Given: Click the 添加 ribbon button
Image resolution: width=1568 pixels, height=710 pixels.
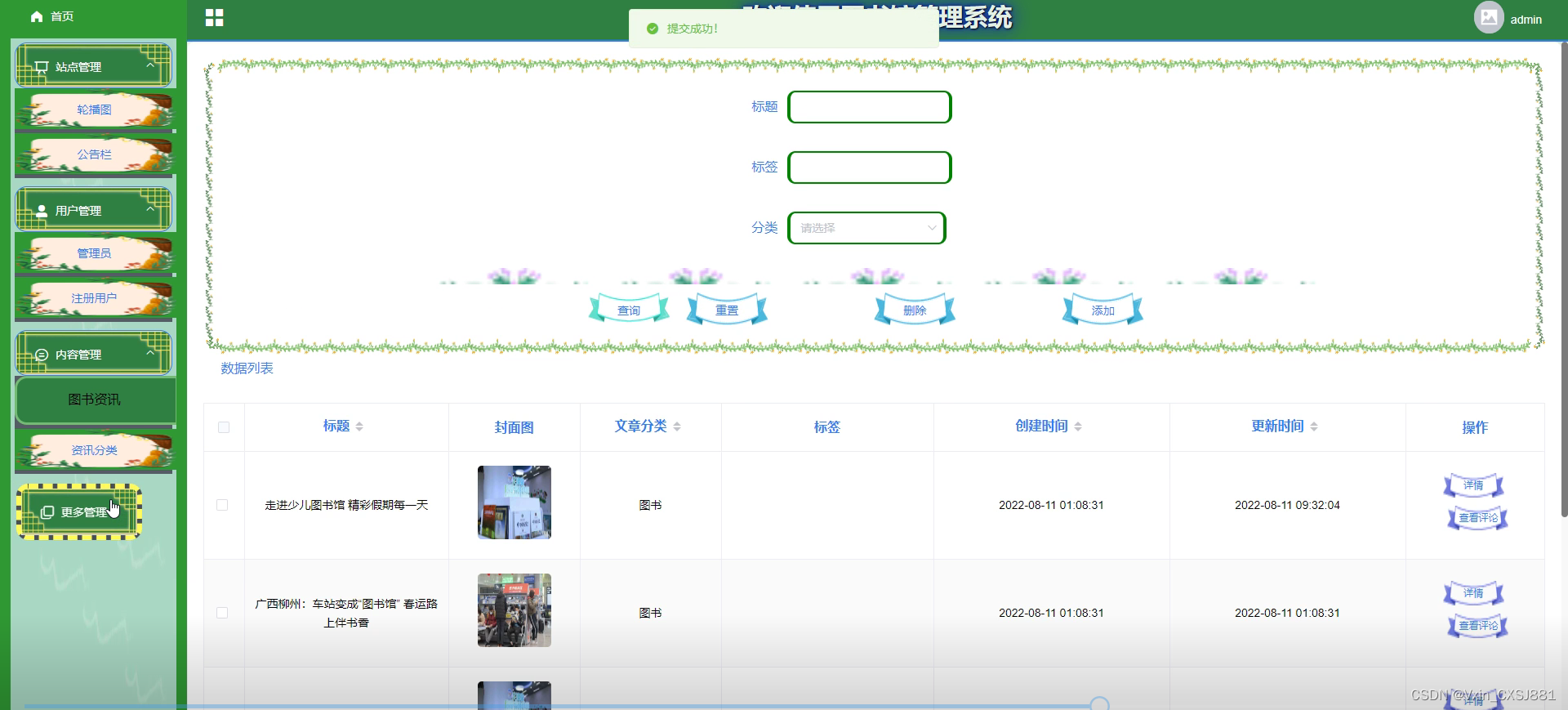Looking at the screenshot, I should 1102,310.
